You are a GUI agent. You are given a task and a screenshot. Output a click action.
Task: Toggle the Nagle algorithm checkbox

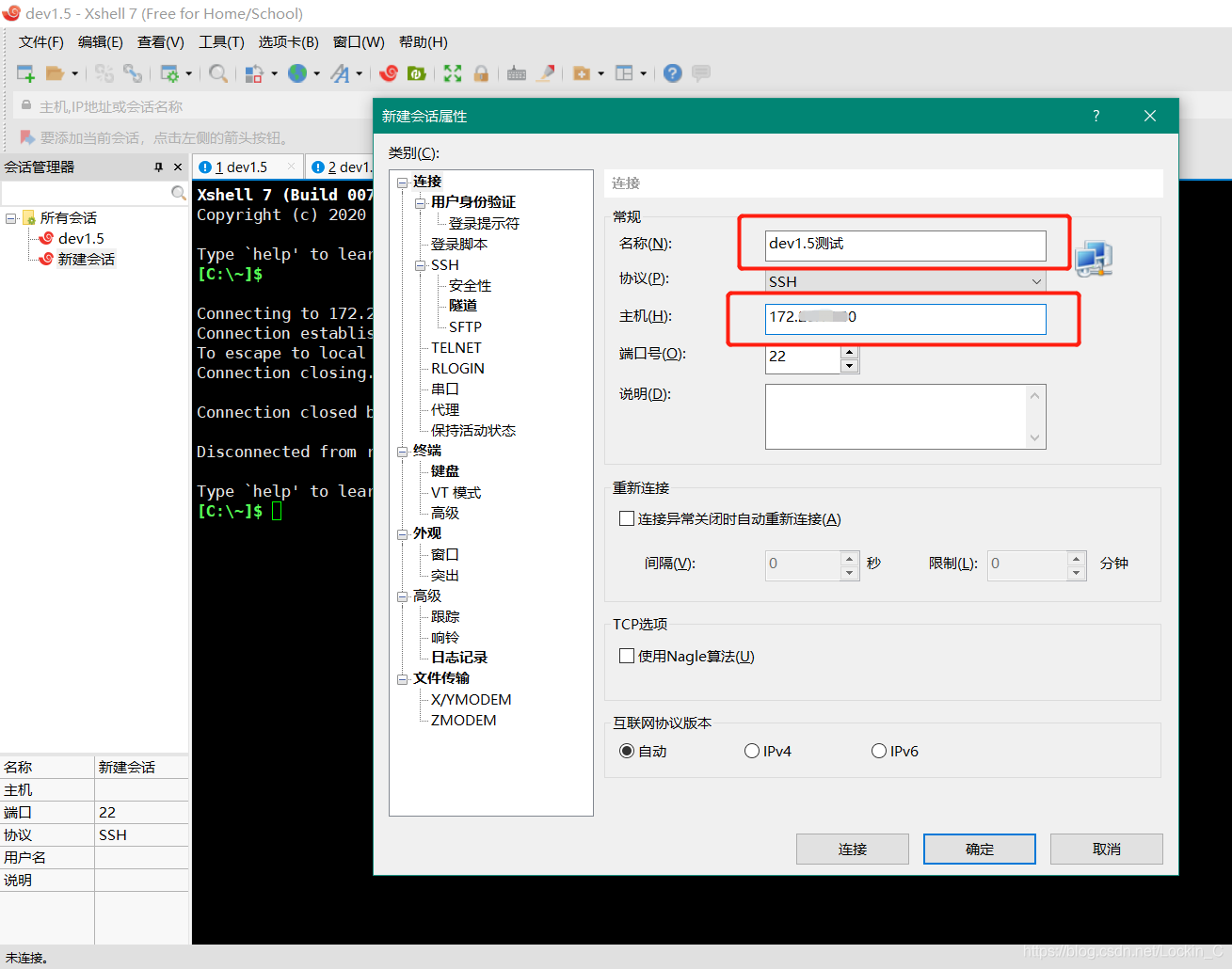pyautogui.click(x=627, y=656)
